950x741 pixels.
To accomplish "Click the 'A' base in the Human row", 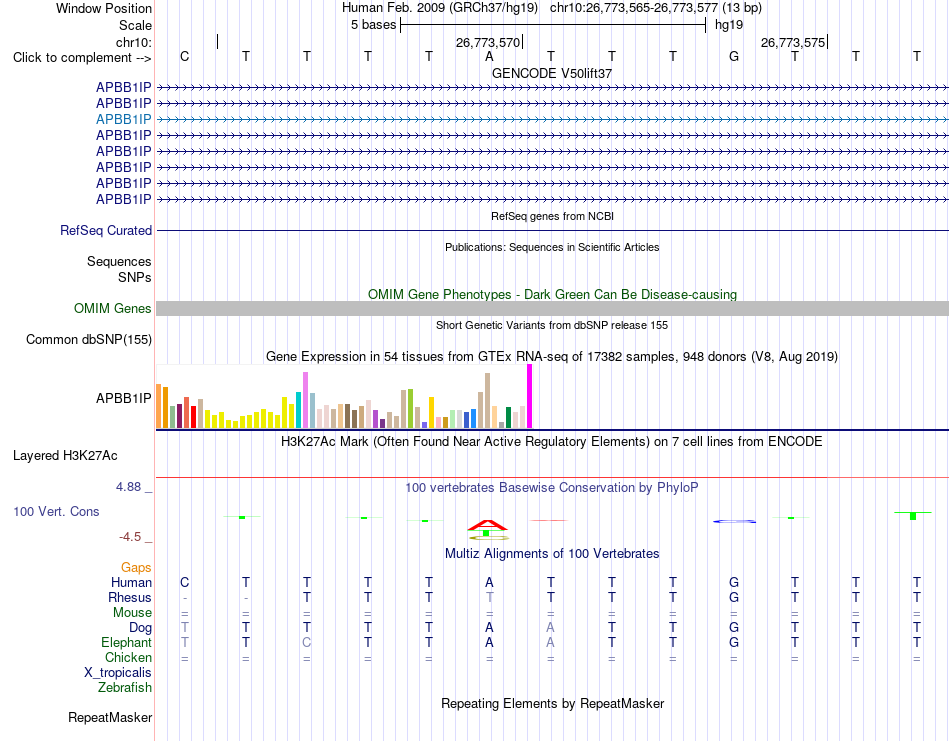I will (490, 582).
